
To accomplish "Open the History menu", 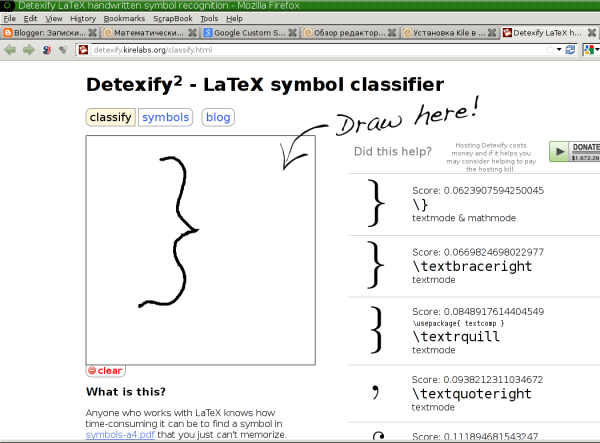I will 83,18.
